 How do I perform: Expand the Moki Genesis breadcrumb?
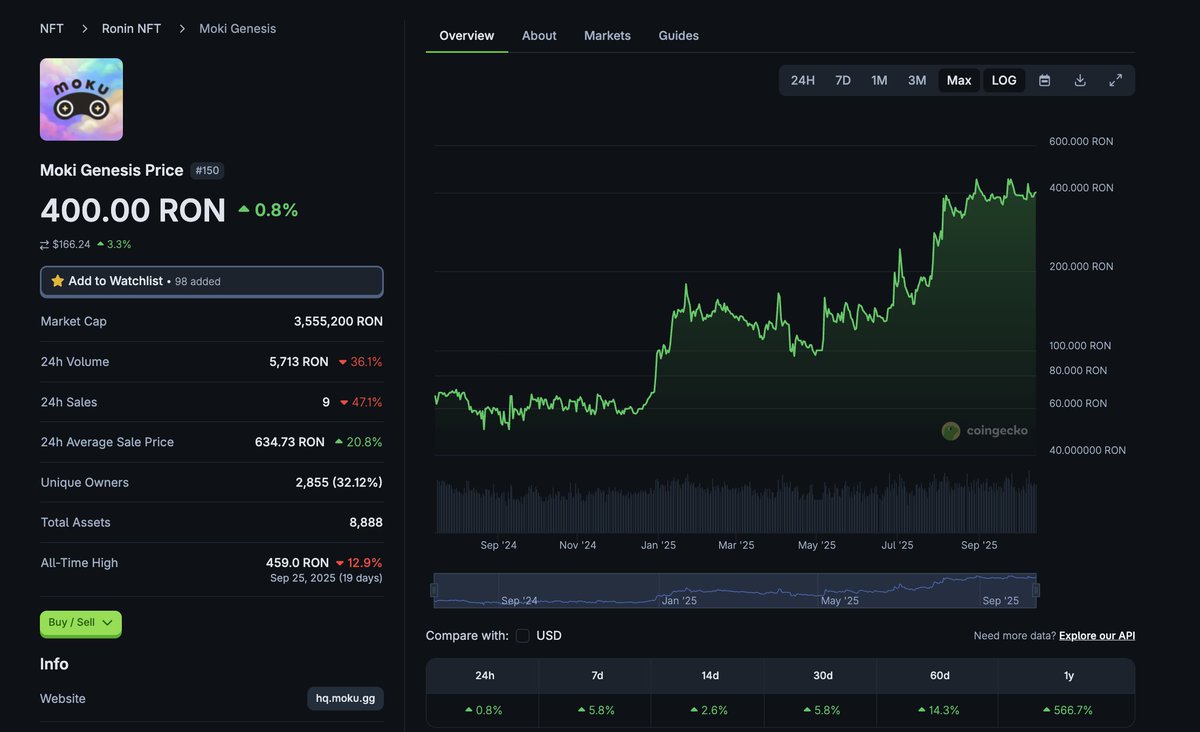[x=237, y=28]
